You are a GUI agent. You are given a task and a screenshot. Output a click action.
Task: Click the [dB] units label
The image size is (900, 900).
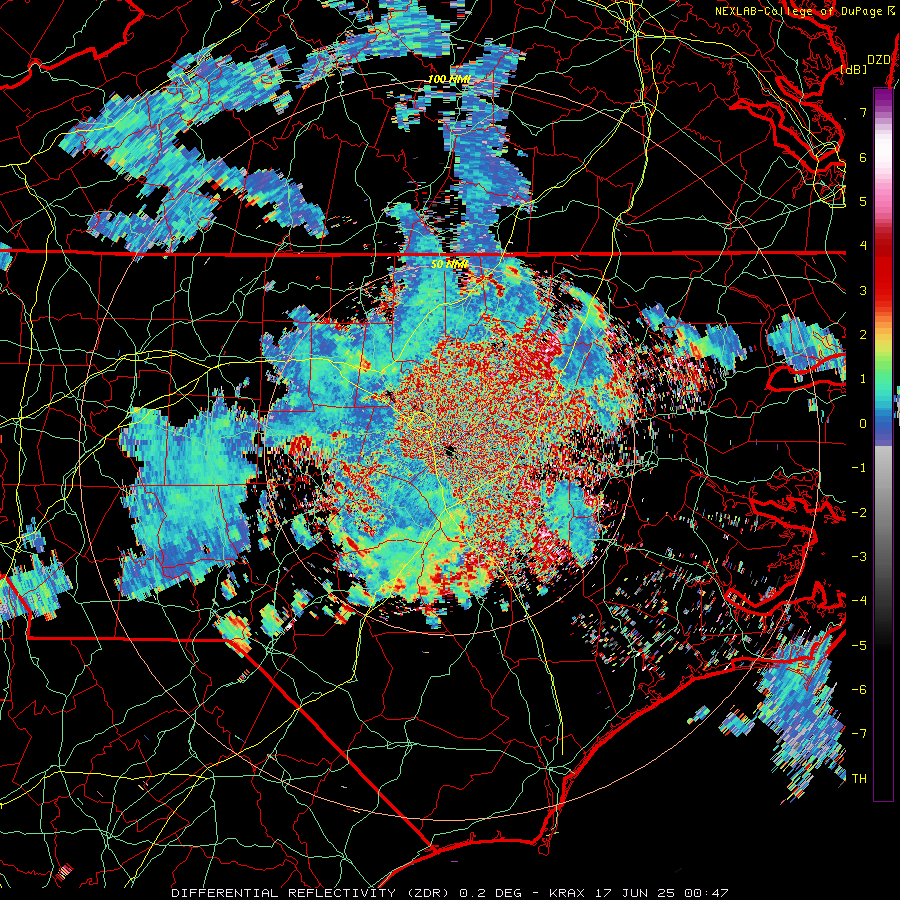pyautogui.click(x=853, y=69)
